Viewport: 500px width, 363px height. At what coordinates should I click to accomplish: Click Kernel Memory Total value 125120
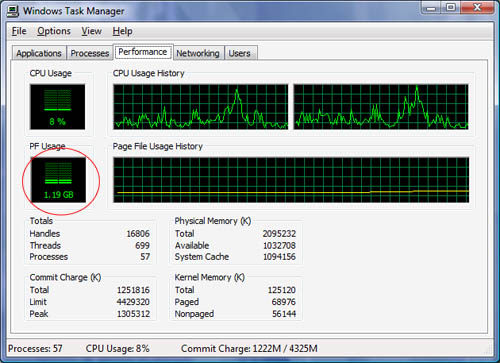pyautogui.click(x=282, y=290)
